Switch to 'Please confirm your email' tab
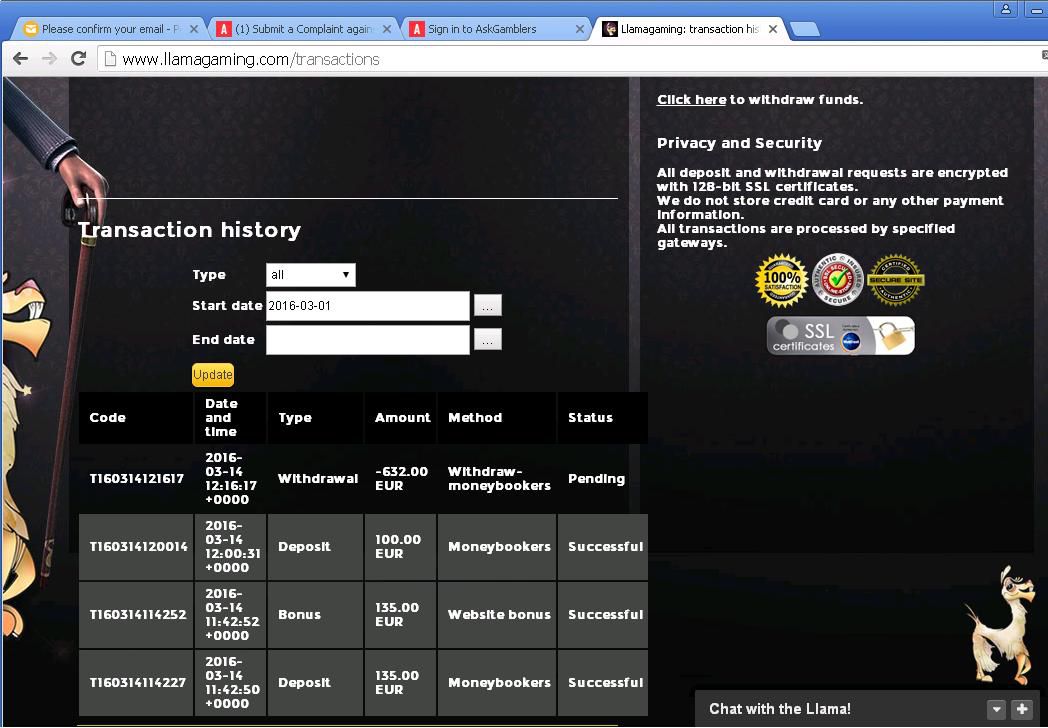The height and width of the screenshot is (728, 1048). [110, 29]
